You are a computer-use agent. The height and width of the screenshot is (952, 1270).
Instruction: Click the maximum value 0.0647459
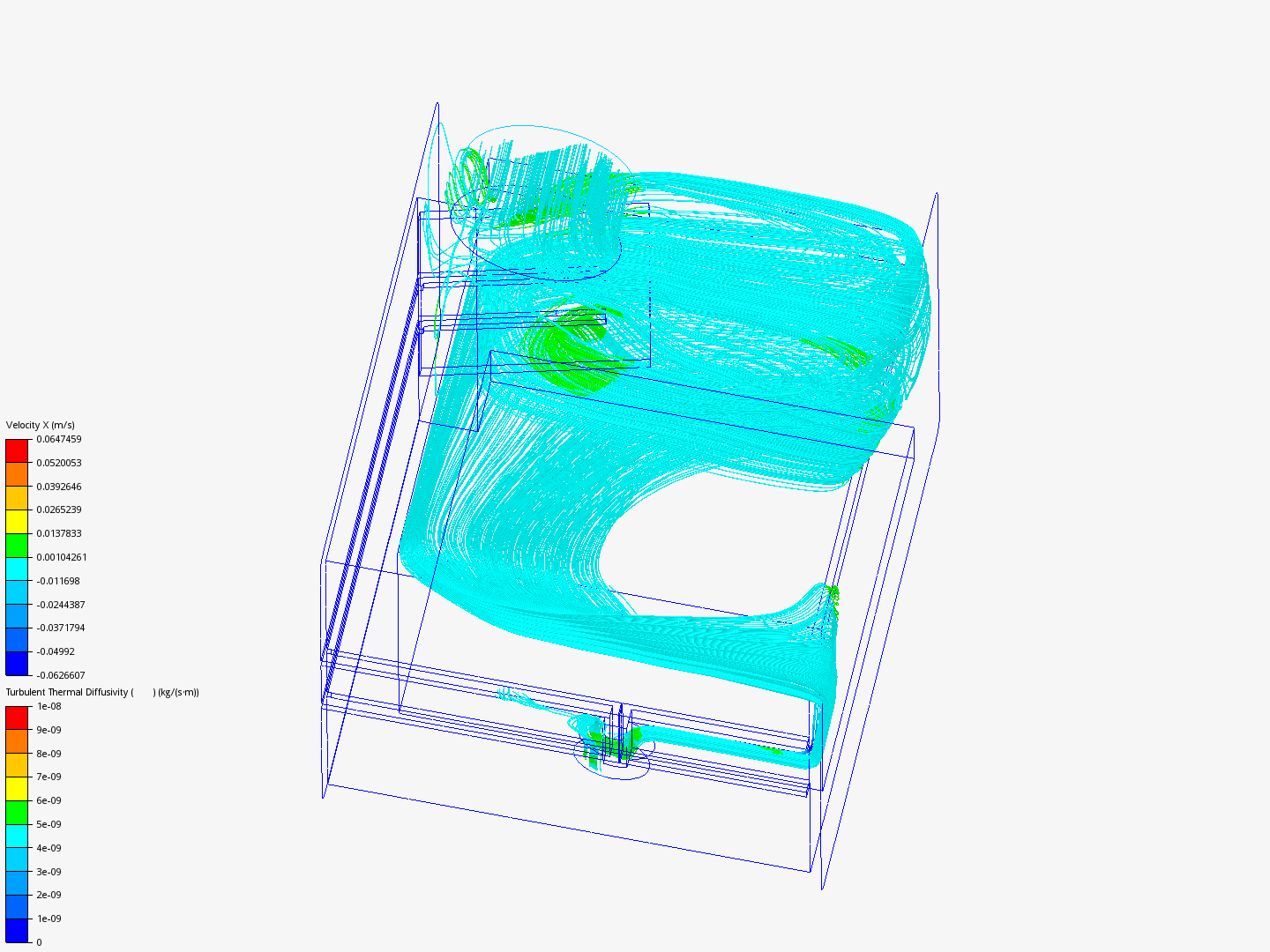[59, 439]
